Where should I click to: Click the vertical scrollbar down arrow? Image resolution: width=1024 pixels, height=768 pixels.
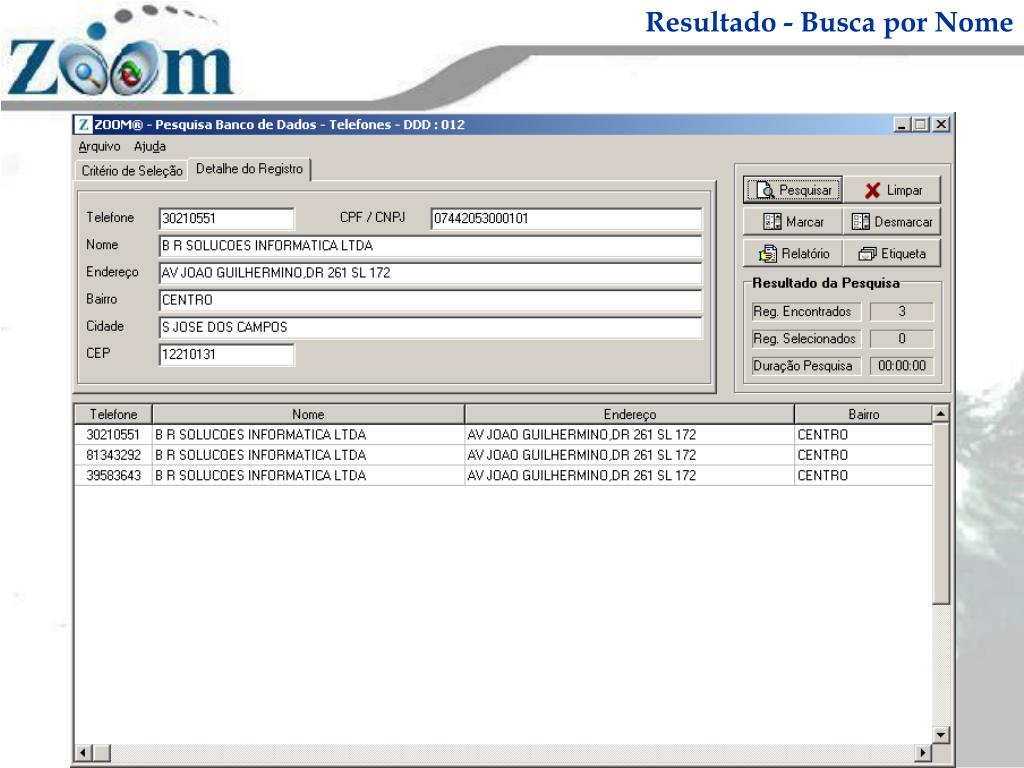coord(940,735)
